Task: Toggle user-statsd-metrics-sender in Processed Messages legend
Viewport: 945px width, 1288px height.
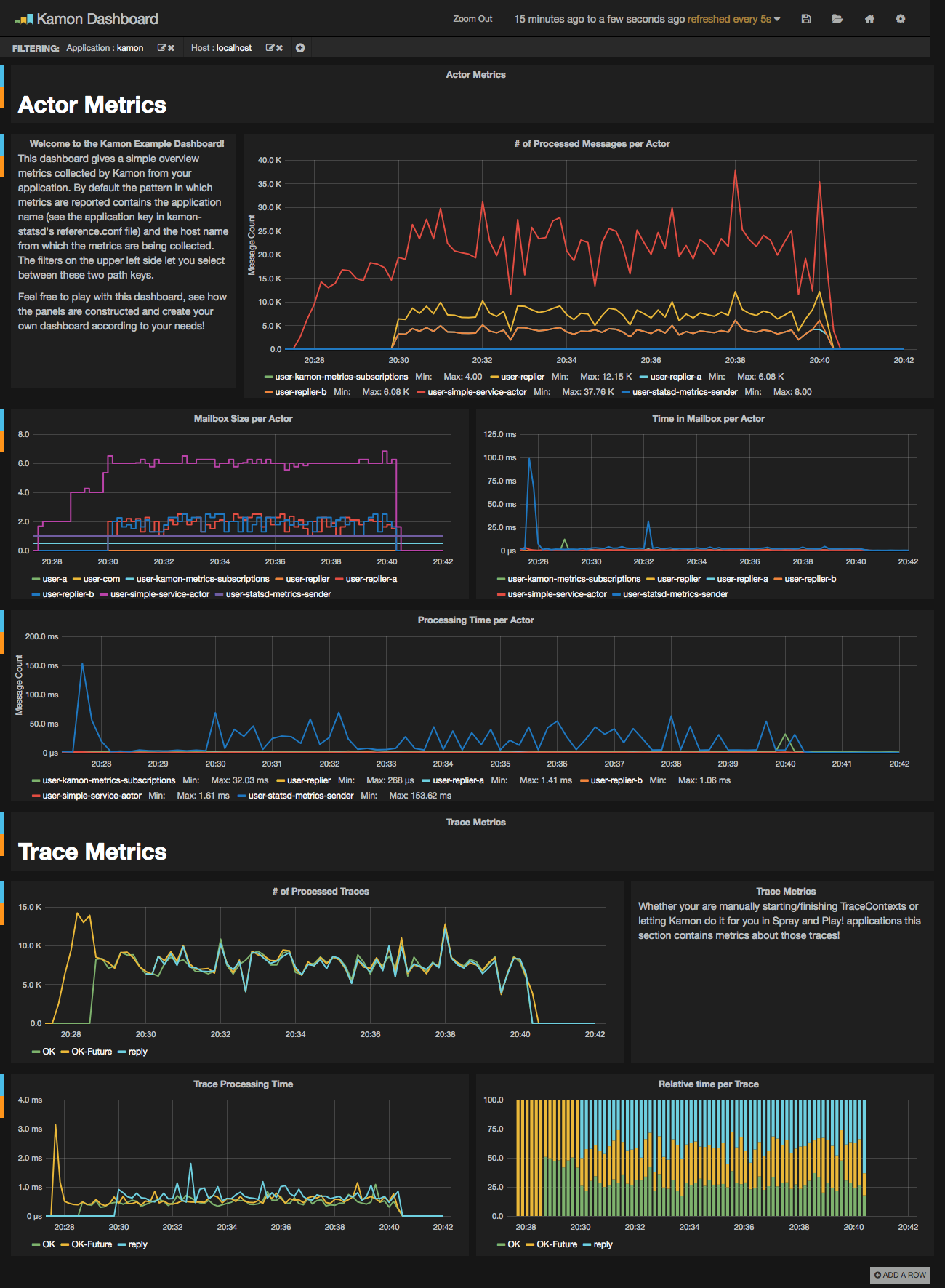Action: point(685,392)
